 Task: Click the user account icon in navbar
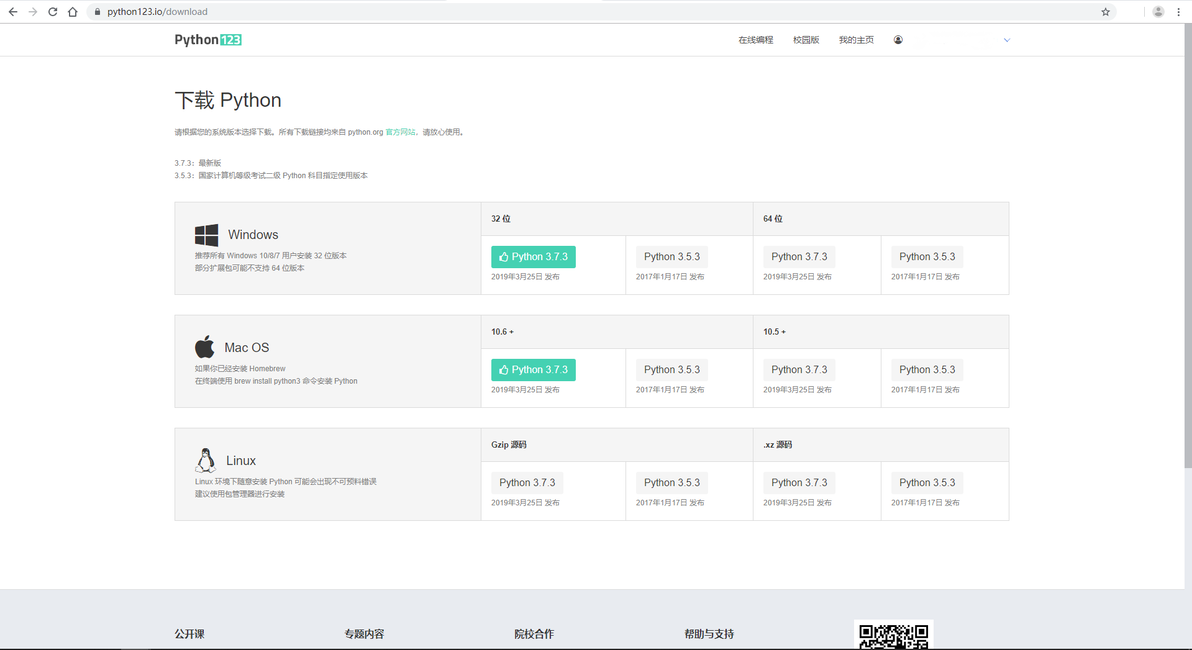click(x=898, y=40)
